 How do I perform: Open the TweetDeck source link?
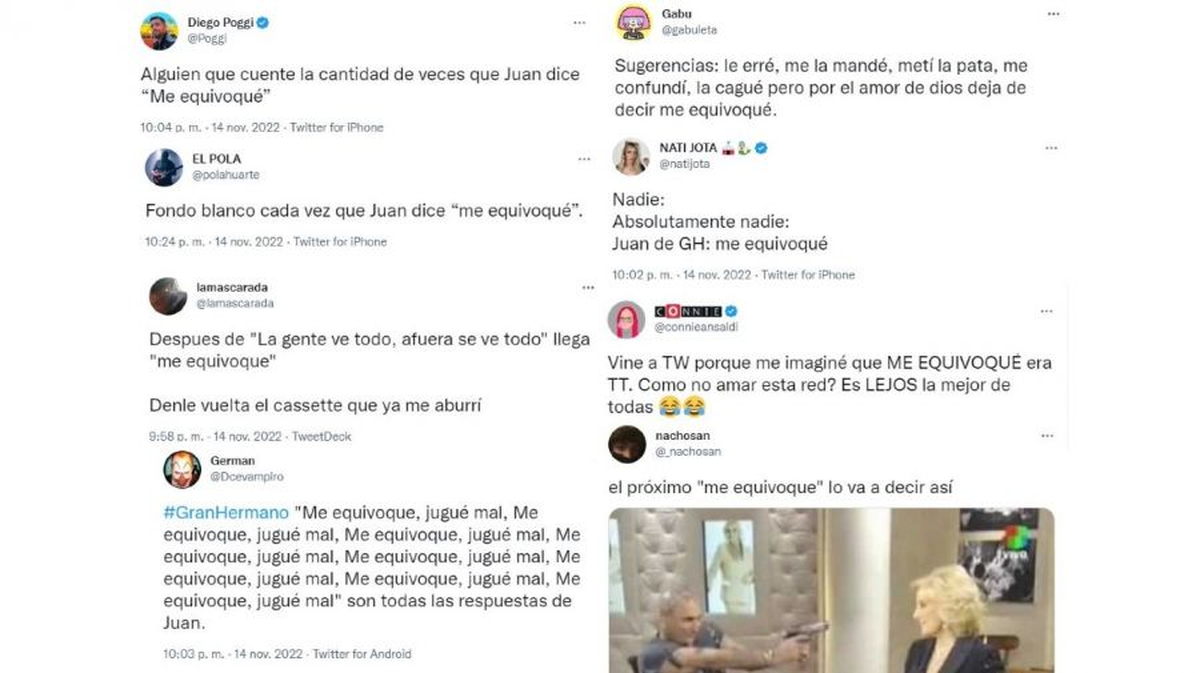[321, 436]
